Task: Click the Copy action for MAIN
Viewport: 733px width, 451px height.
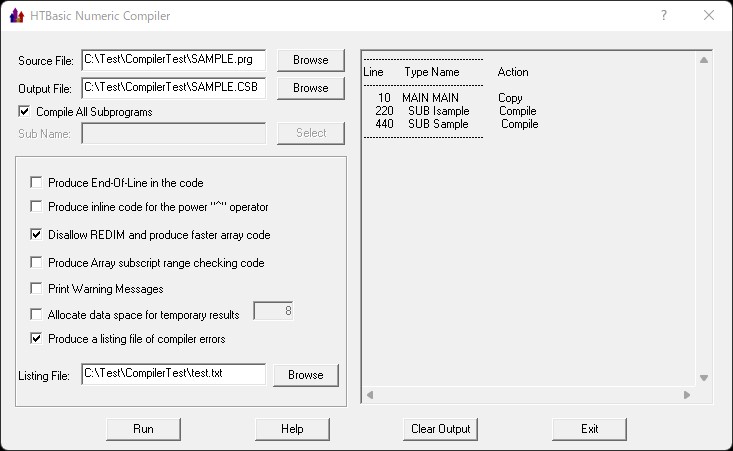Action: (510, 98)
